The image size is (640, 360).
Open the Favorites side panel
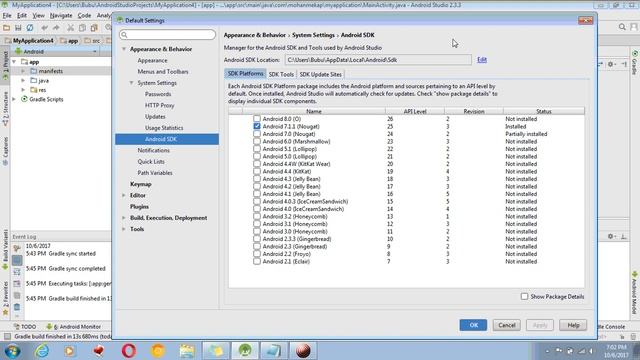pos(5,298)
